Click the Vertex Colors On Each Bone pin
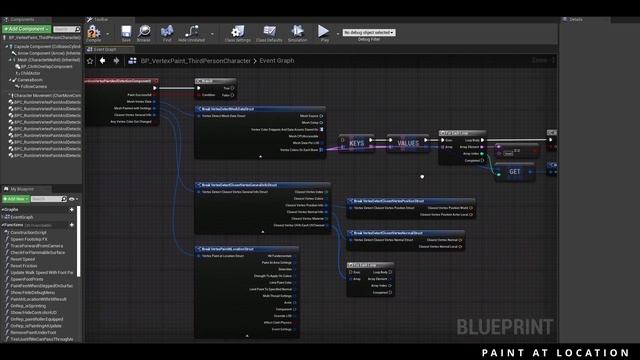The image size is (640, 360). [x=322, y=150]
